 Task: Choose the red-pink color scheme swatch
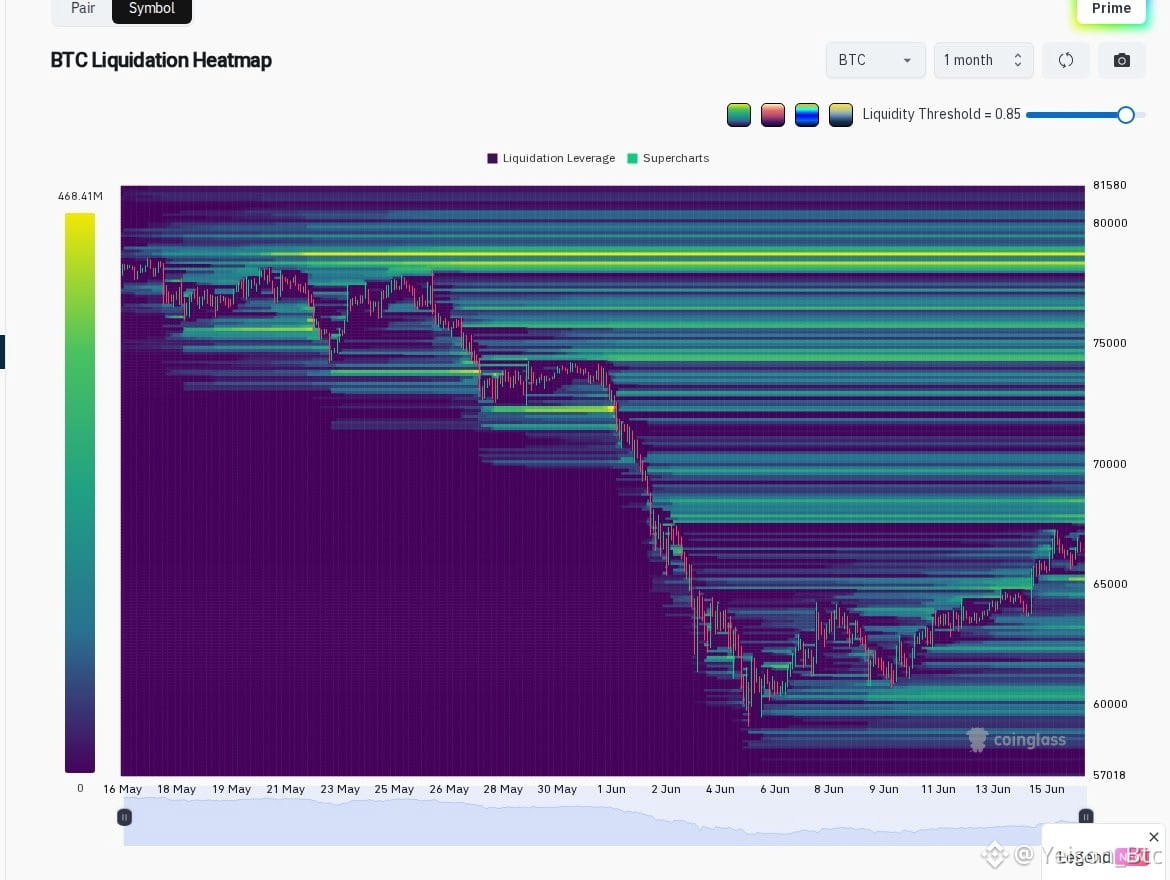[x=772, y=115]
